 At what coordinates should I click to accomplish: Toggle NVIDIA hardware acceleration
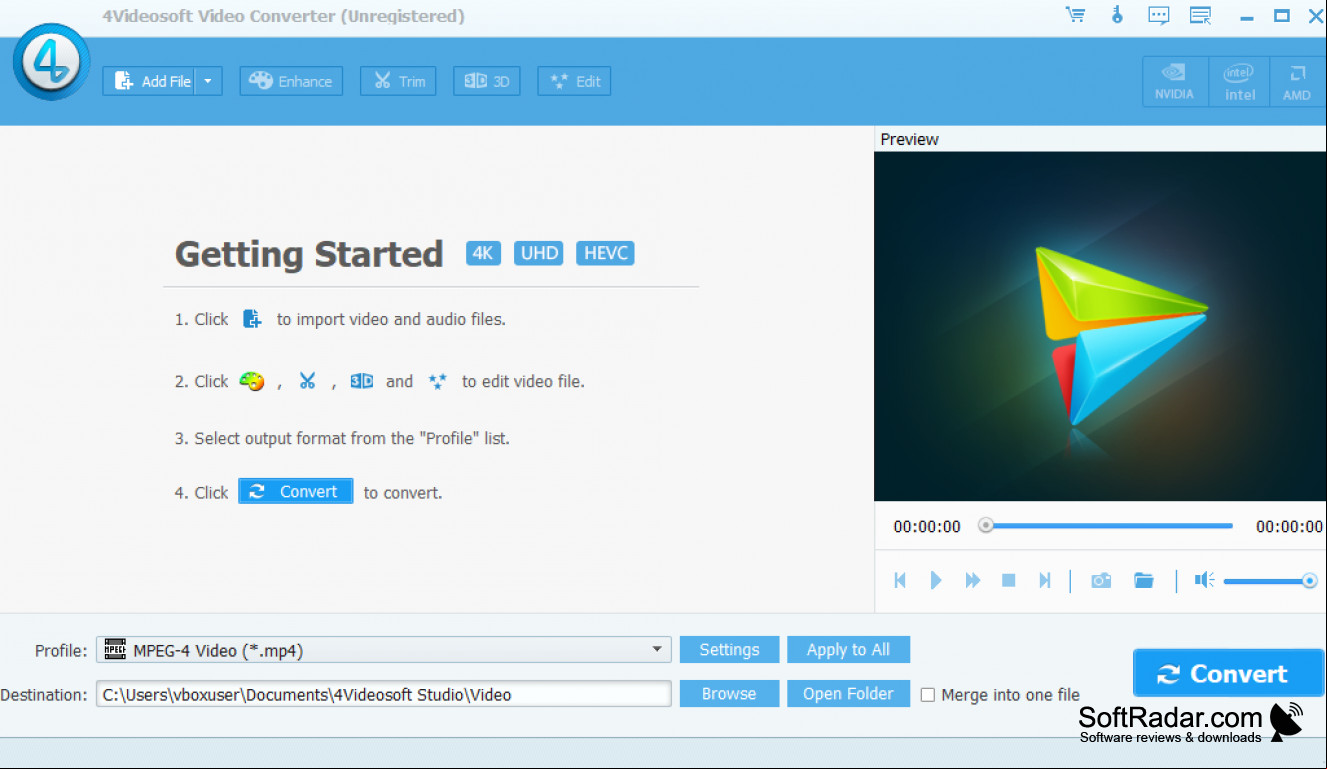point(1174,81)
